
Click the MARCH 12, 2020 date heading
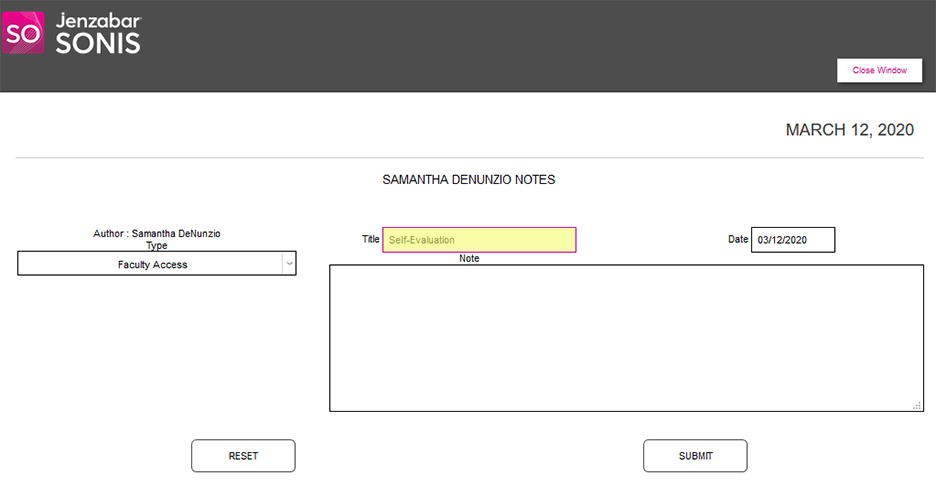(x=849, y=130)
